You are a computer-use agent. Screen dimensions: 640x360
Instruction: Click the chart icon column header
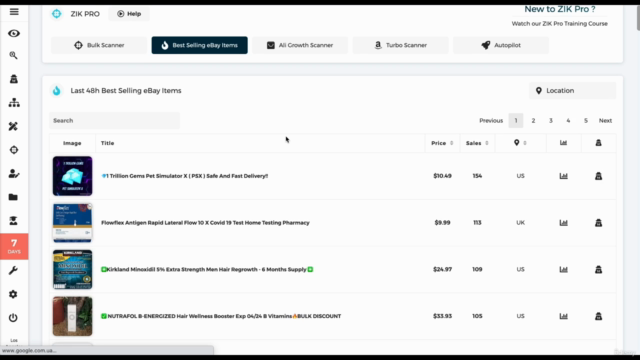click(563, 143)
